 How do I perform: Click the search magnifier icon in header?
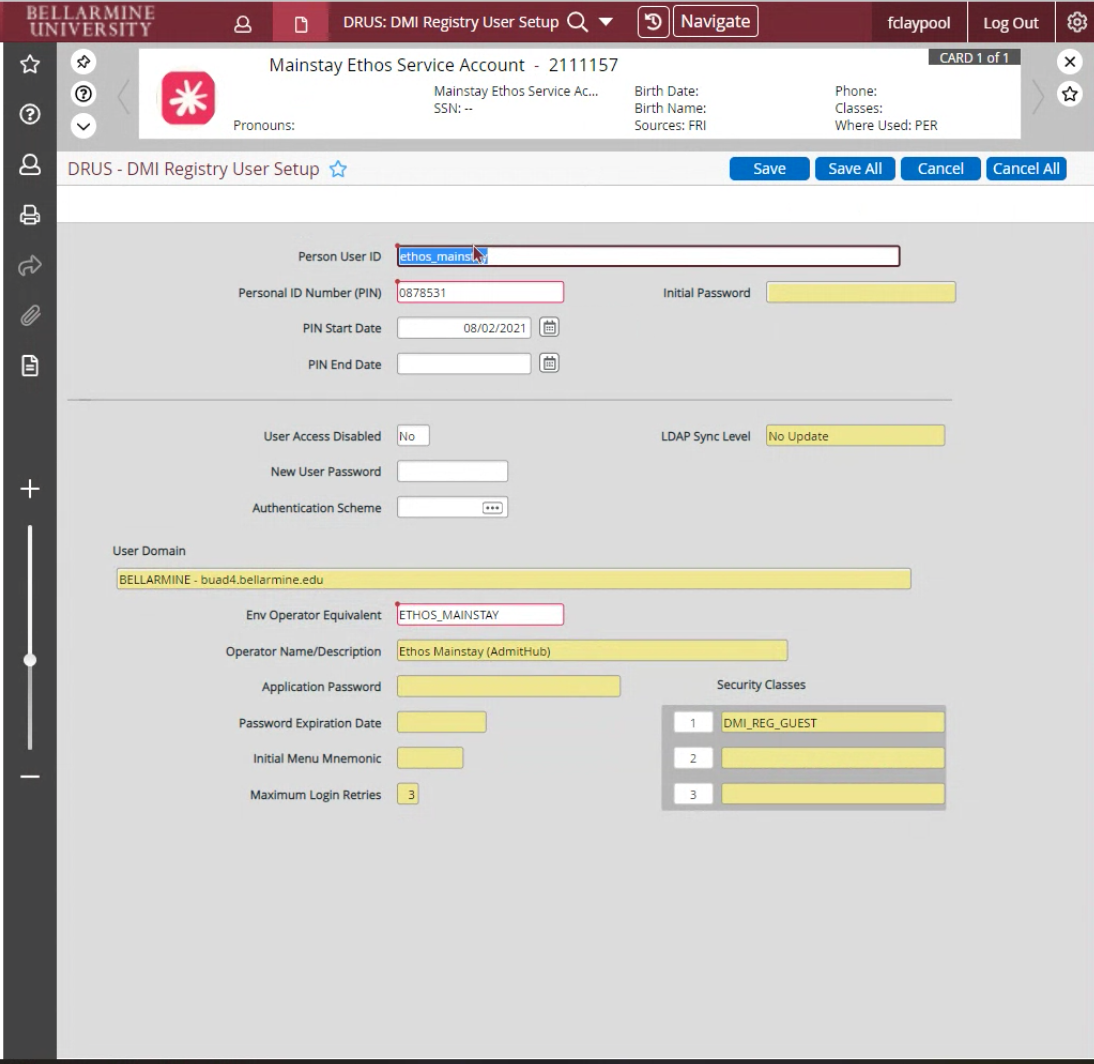coord(577,22)
